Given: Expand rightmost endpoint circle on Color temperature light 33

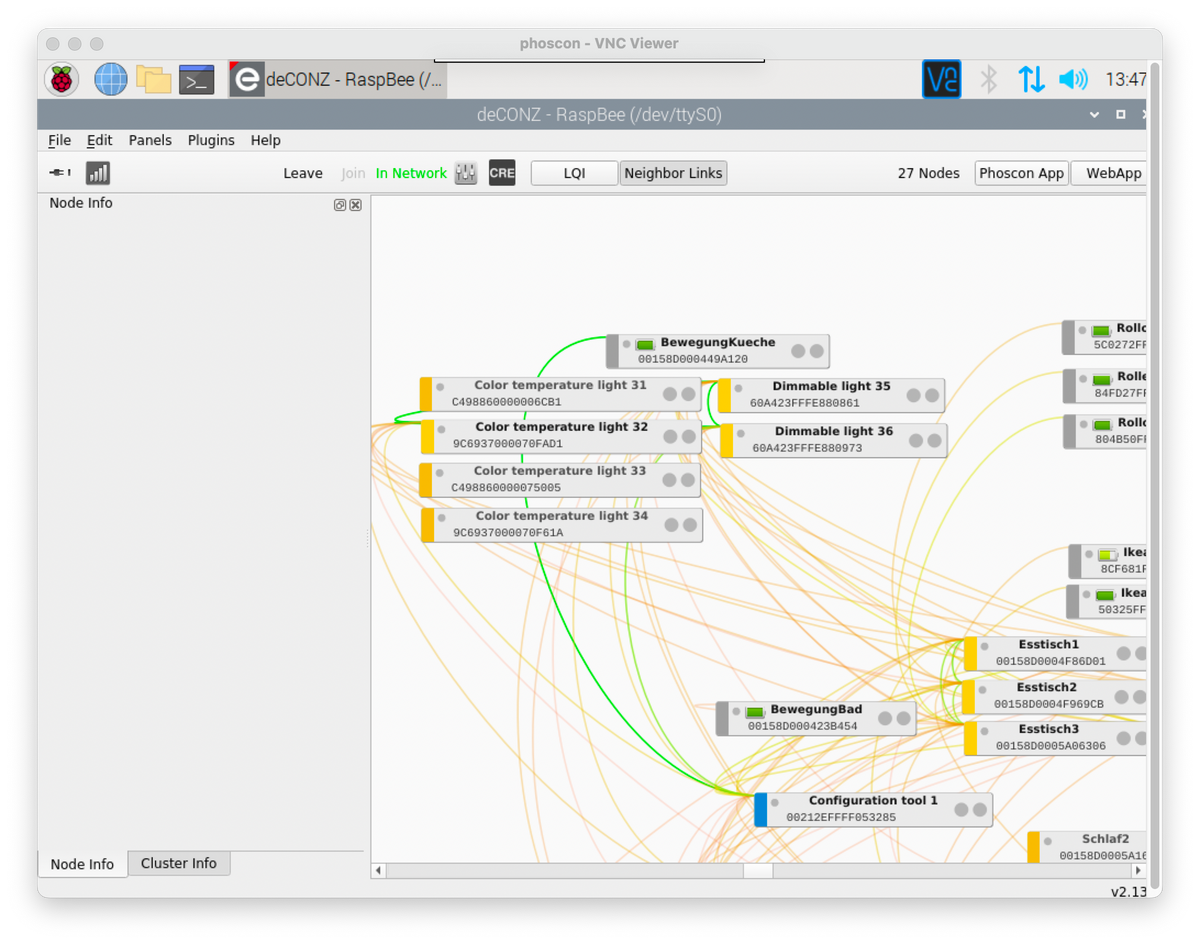Looking at the screenshot, I should [688, 480].
